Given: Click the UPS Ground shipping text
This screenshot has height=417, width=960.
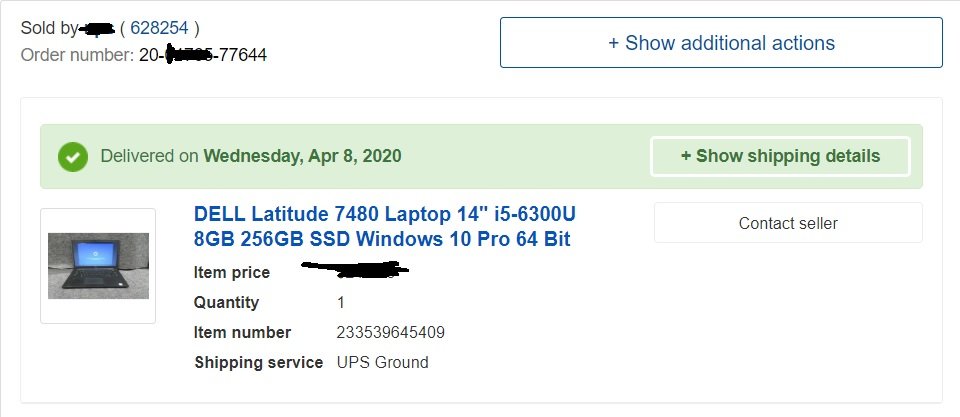Looking at the screenshot, I should [x=383, y=363].
